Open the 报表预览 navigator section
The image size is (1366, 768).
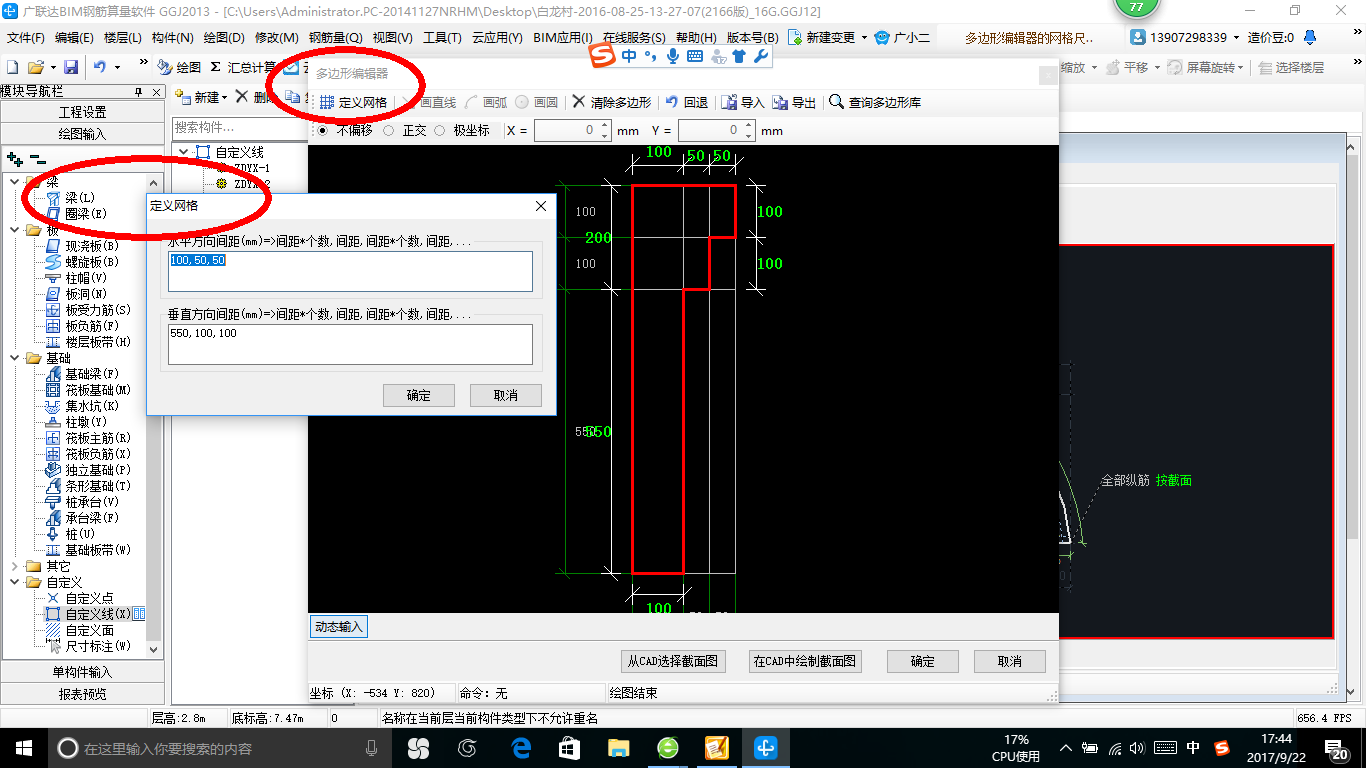click(82, 694)
